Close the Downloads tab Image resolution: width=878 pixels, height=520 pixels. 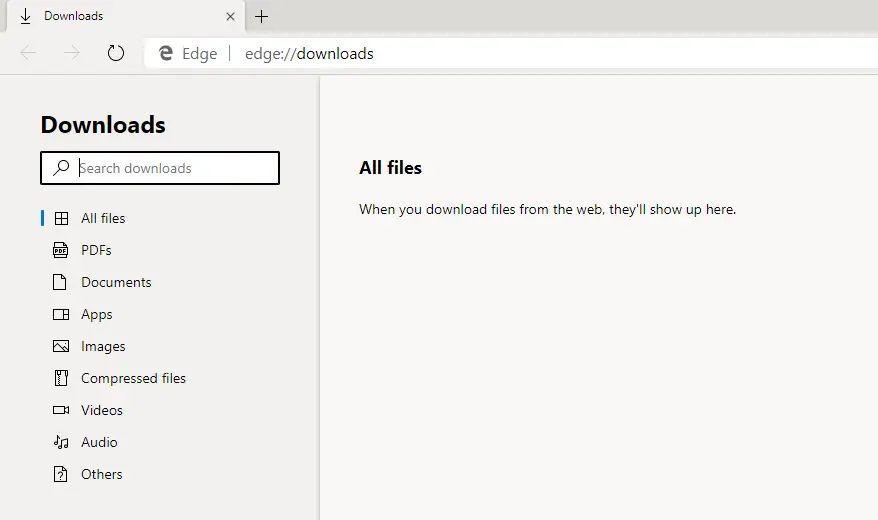click(230, 16)
